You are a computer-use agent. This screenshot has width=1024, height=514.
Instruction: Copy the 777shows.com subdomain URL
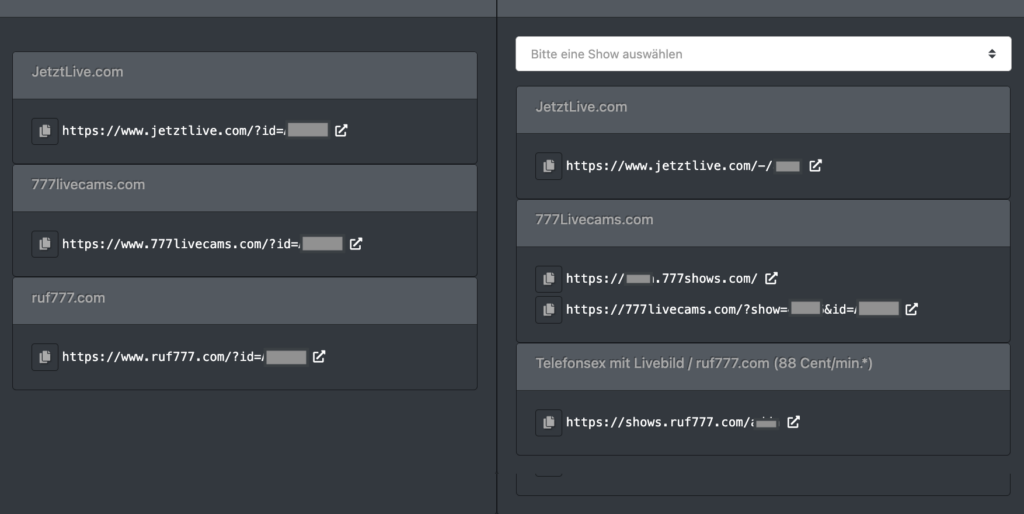point(548,279)
